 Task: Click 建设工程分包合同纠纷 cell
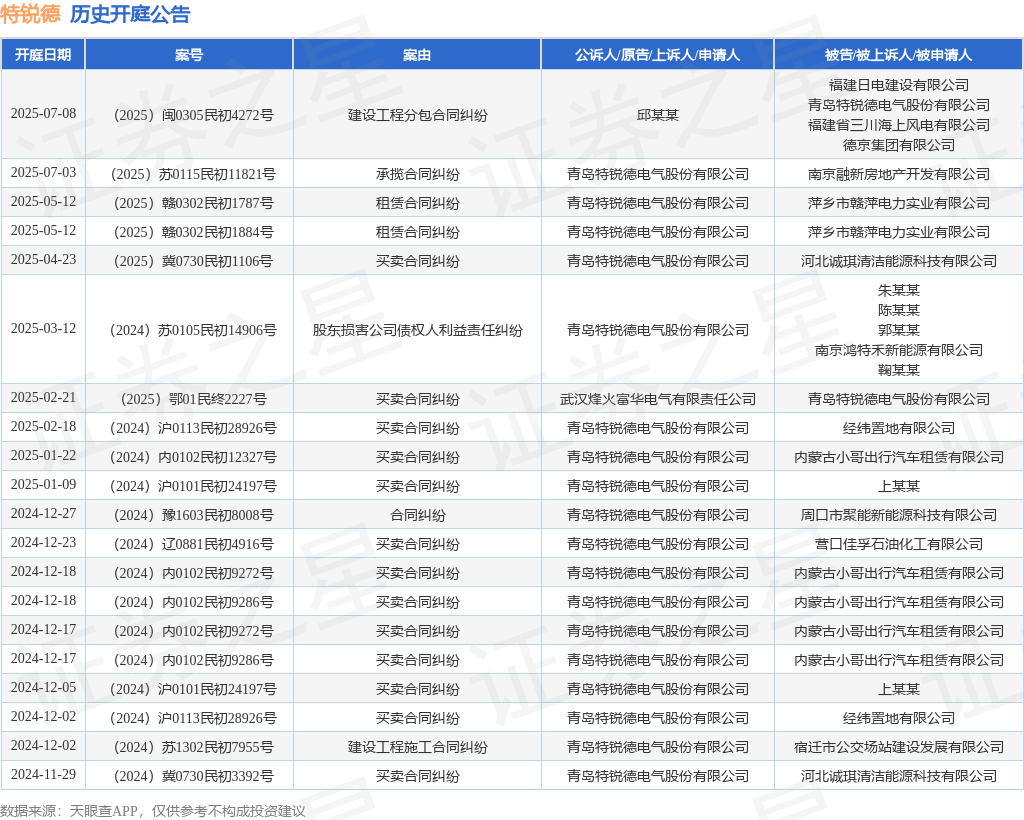tap(417, 116)
